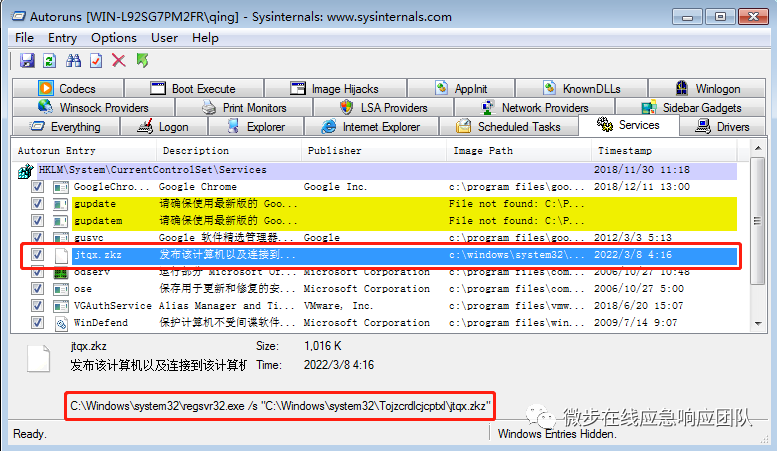Image resolution: width=777 pixels, height=451 pixels.
Task: Select the Services tab
Action: [628, 125]
